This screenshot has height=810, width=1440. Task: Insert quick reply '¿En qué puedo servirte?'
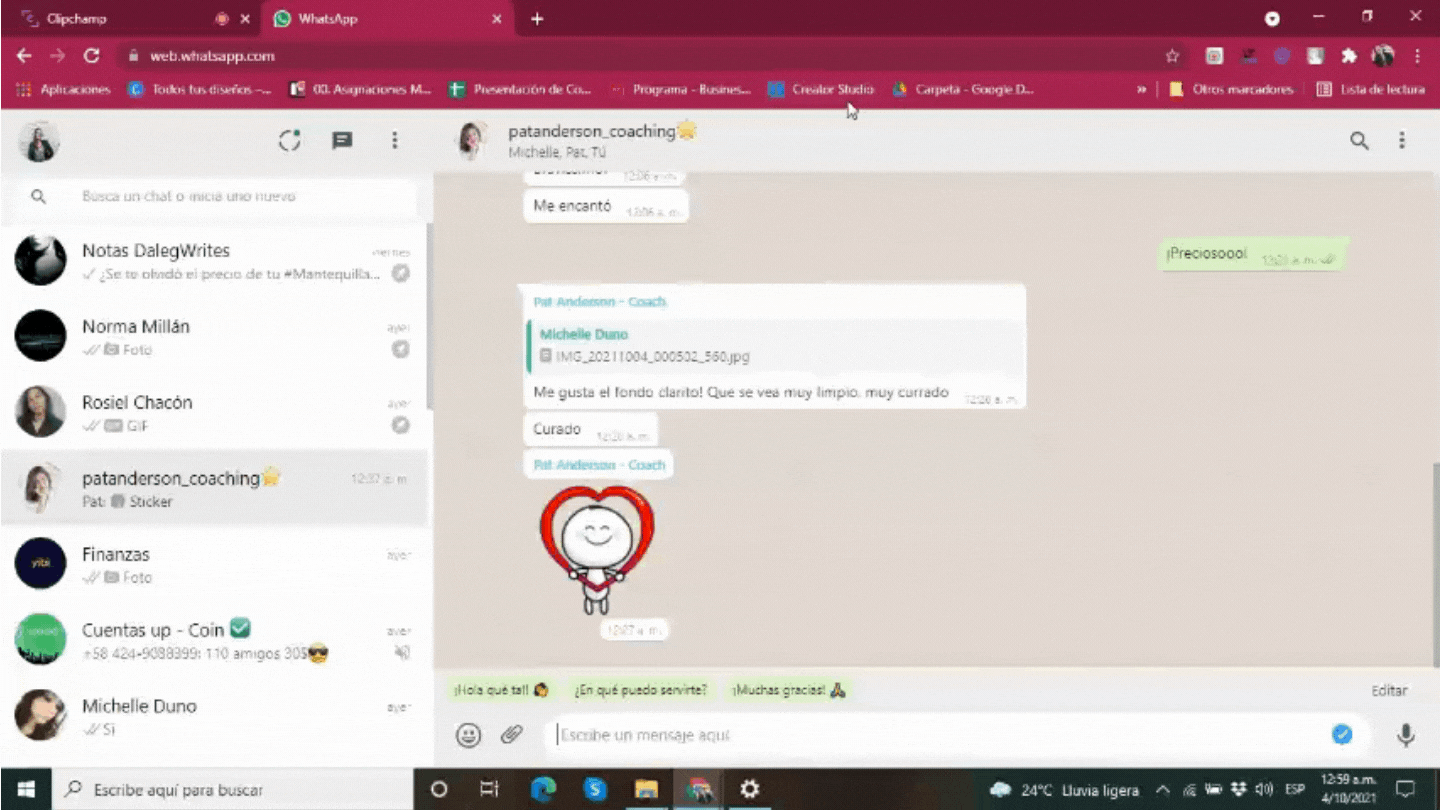coord(641,690)
